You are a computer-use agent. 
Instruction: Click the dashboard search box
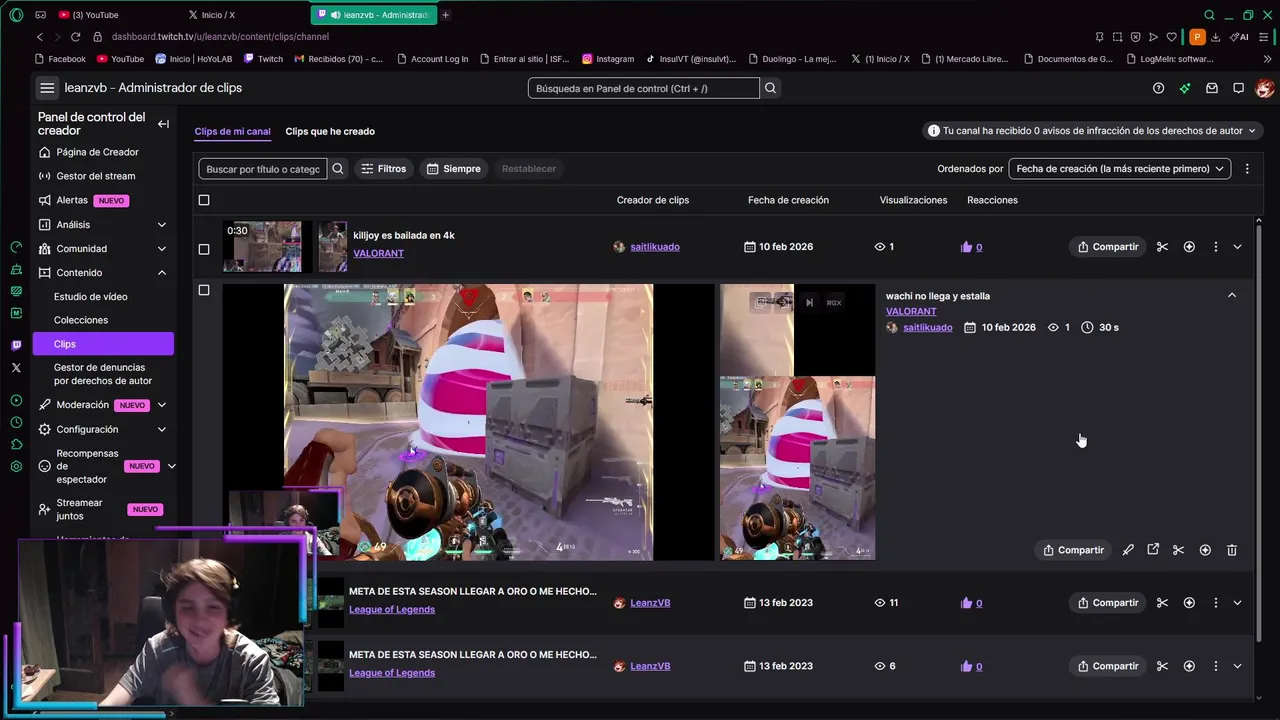coord(644,88)
